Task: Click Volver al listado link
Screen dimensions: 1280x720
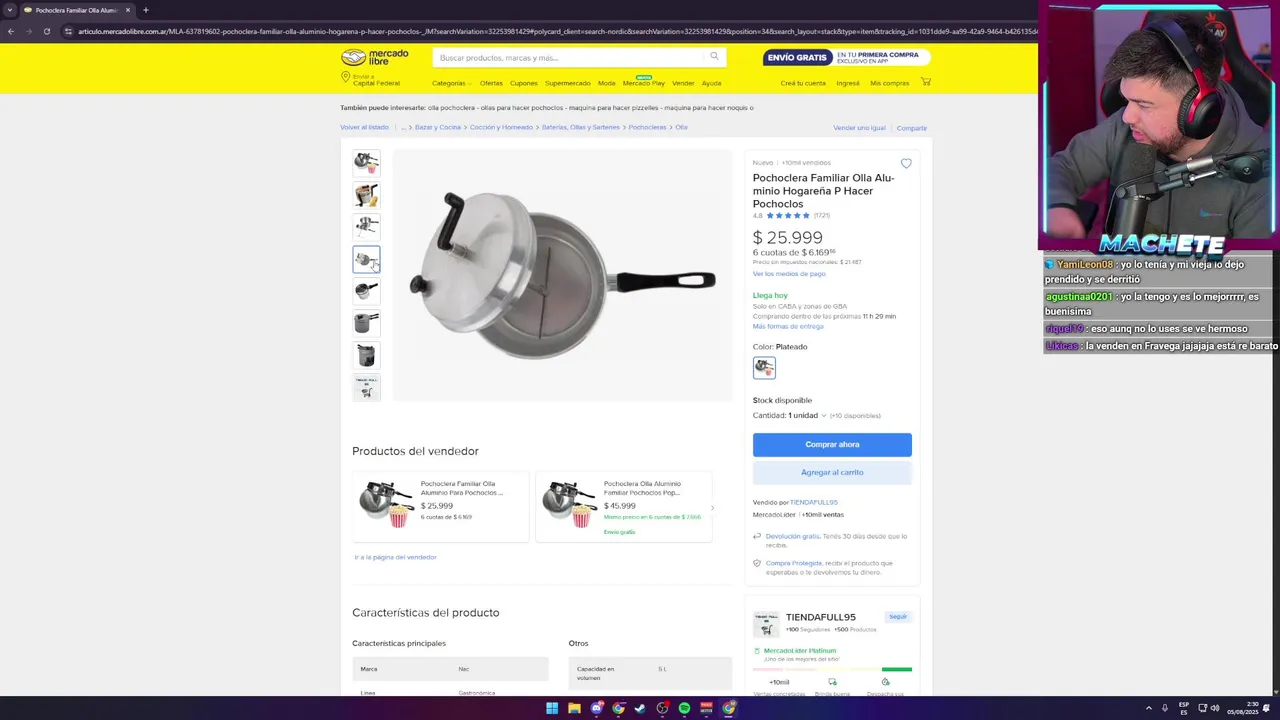Action: [364, 127]
